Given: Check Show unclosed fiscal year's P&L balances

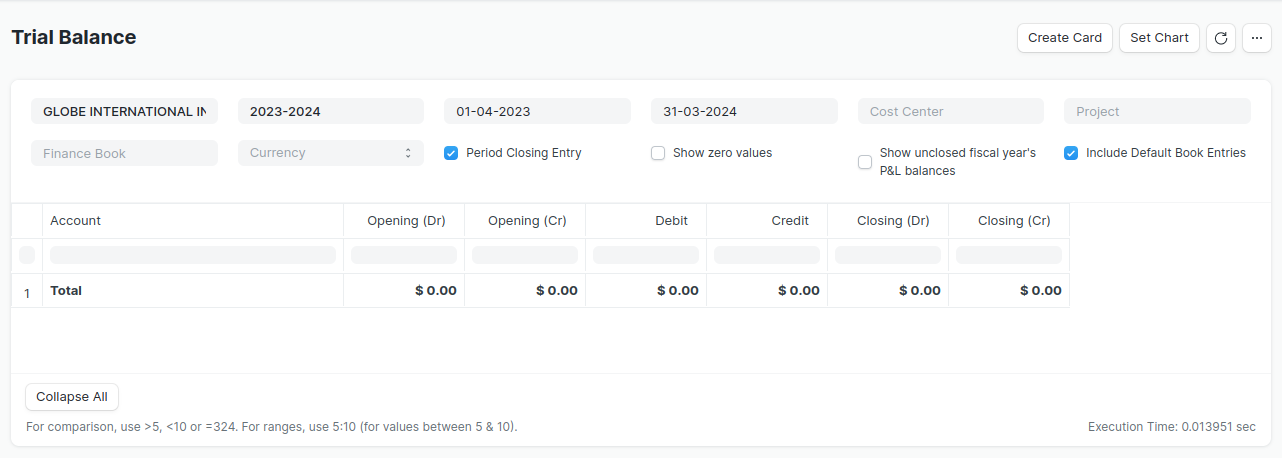Looking at the screenshot, I should 865,162.
